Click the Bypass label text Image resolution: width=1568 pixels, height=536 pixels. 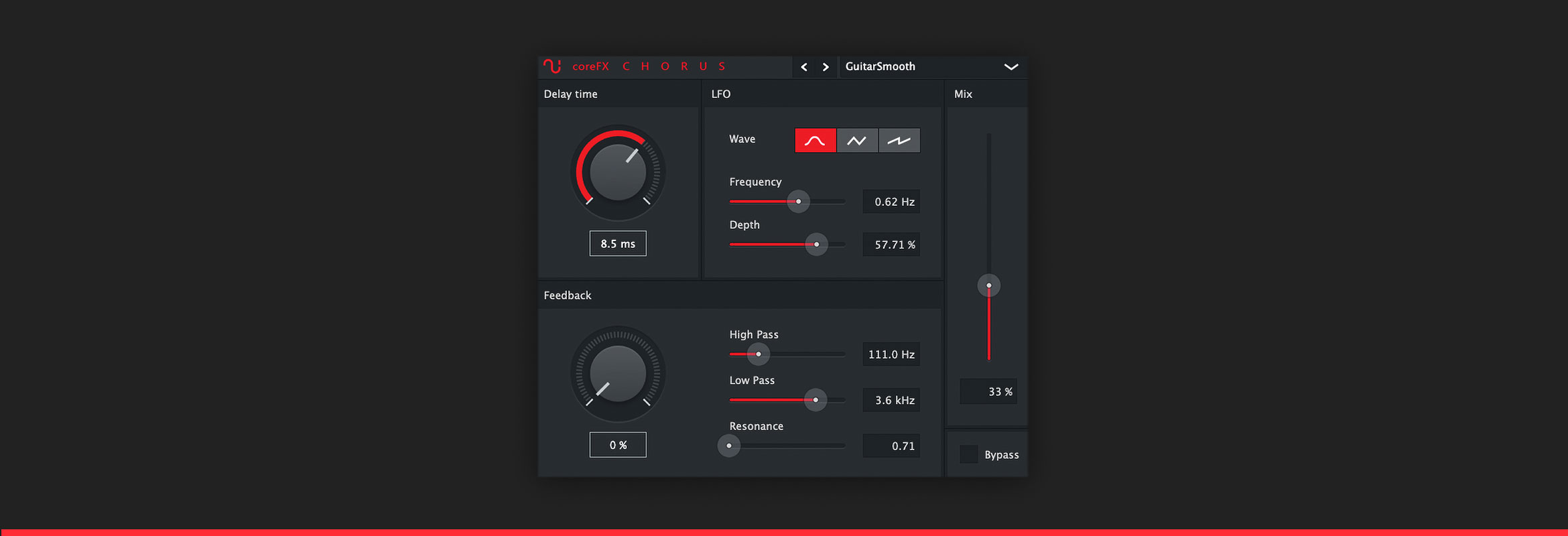point(1002,455)
